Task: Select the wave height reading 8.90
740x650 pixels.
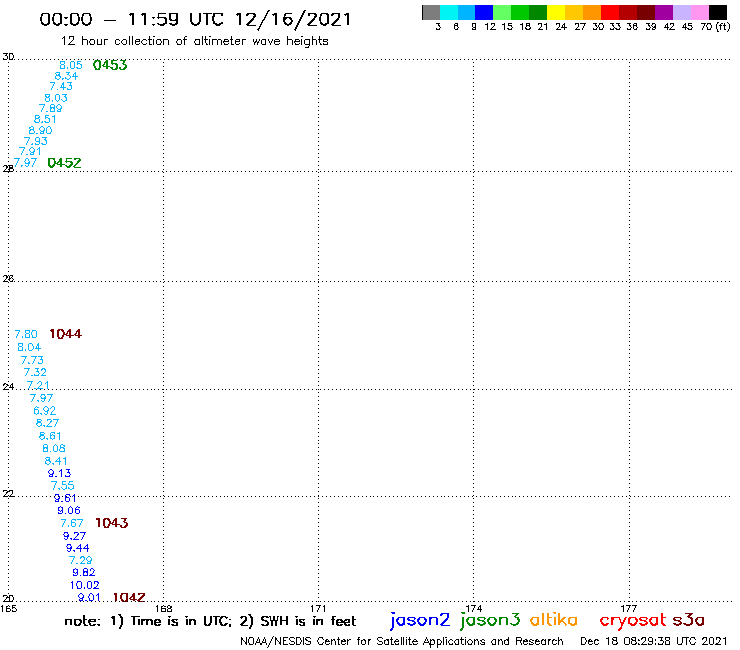Action: click(40, 130)
